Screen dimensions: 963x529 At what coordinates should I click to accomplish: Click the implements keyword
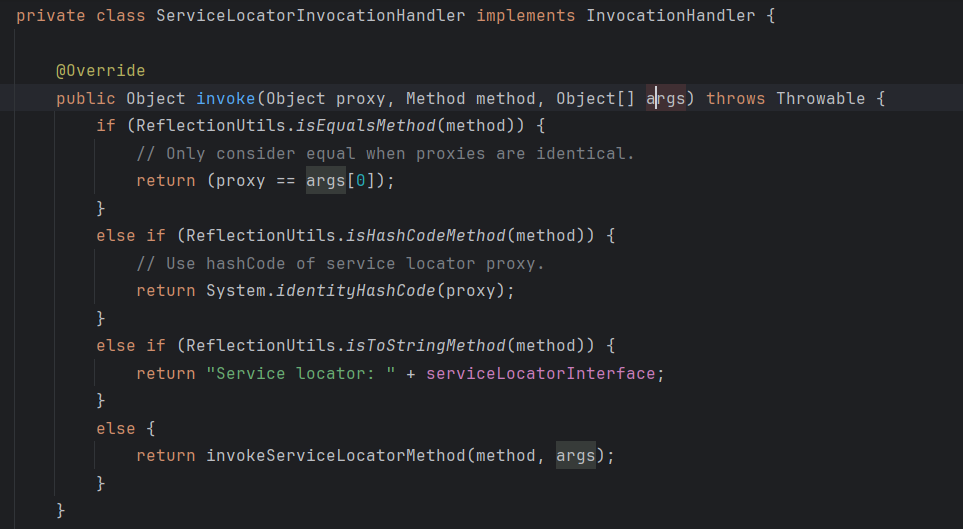pos(525,17)
